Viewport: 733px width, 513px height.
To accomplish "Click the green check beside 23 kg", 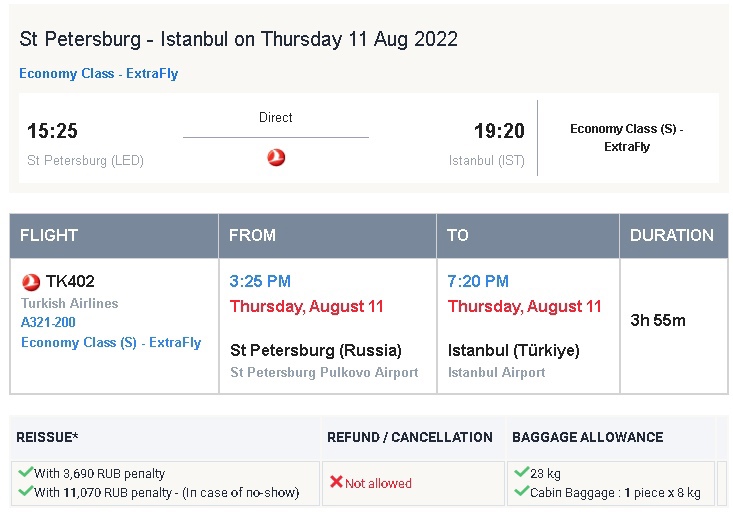I will click(x=521, y=472).
